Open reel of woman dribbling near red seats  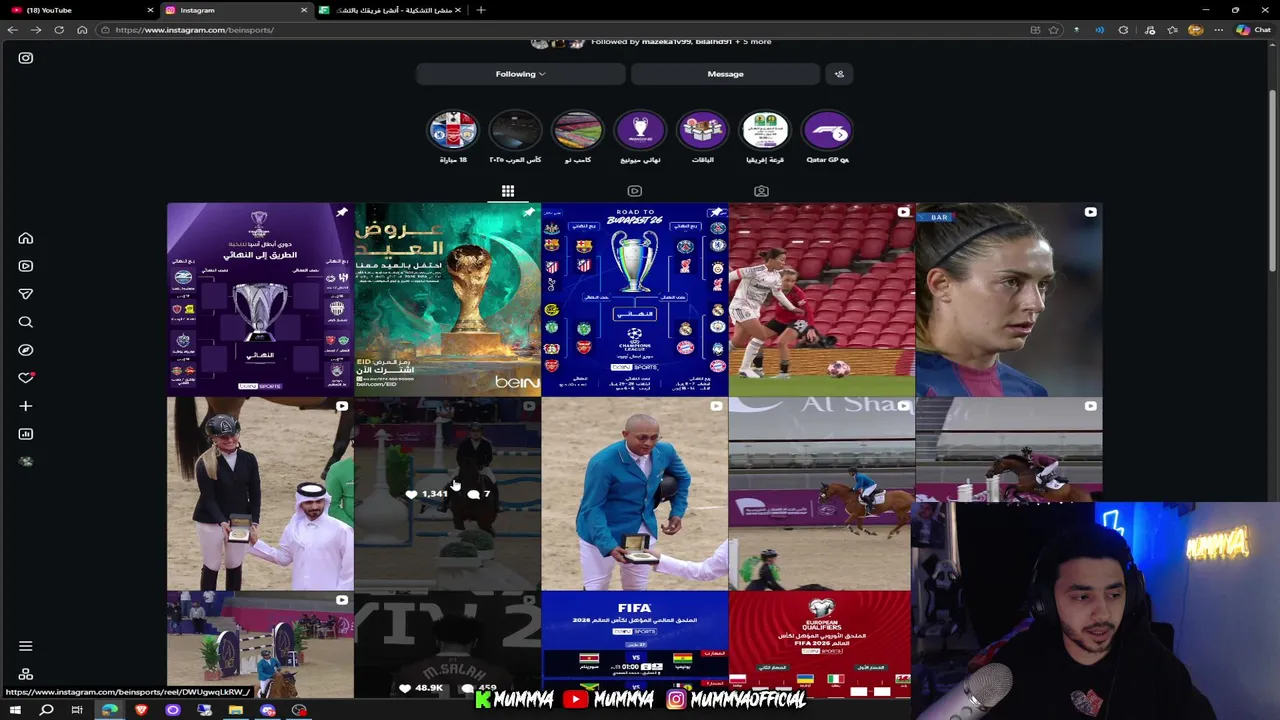point(821,300)
